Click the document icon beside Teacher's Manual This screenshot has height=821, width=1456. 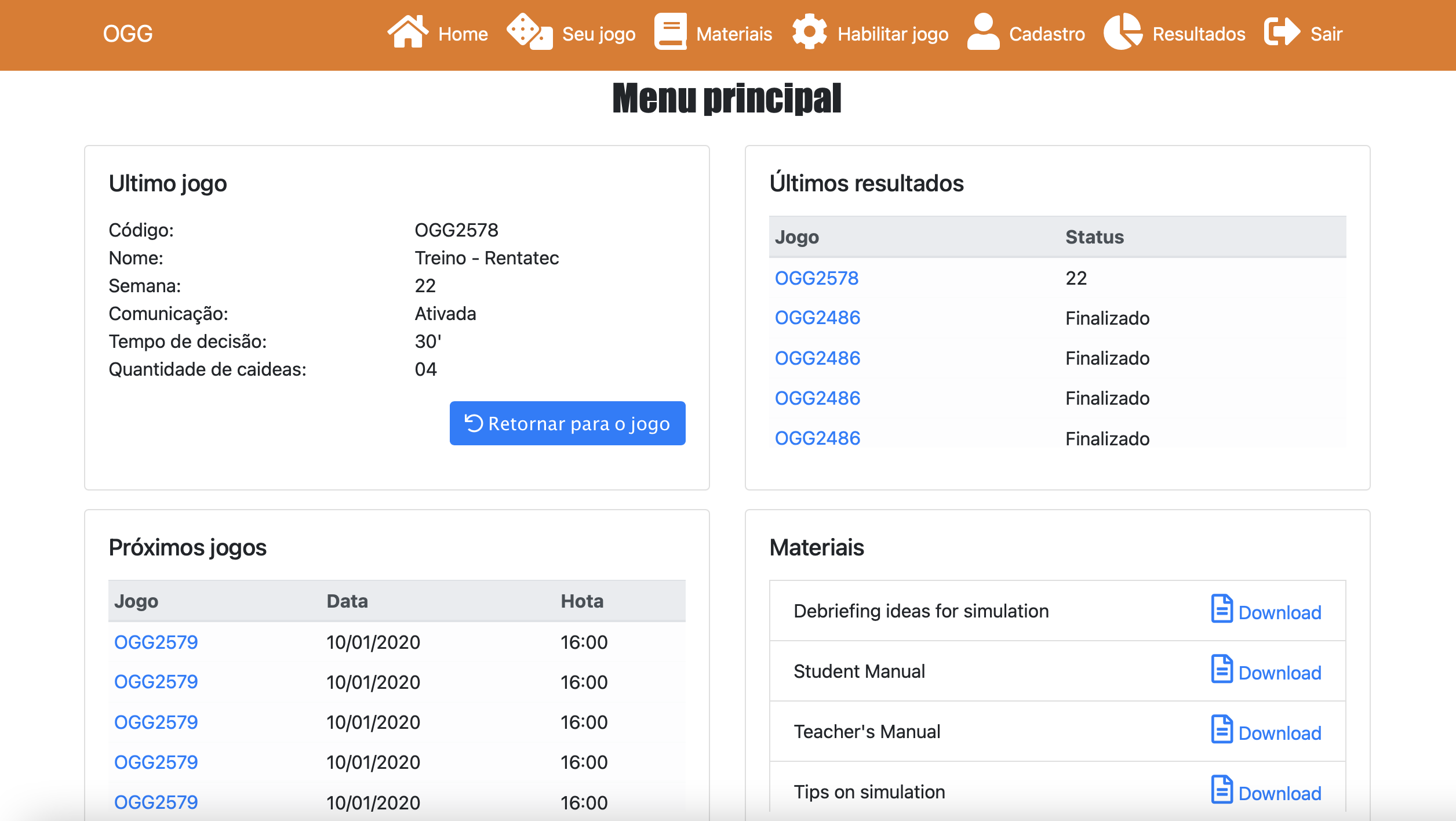pyautogui.click(x=1221, y=729)
